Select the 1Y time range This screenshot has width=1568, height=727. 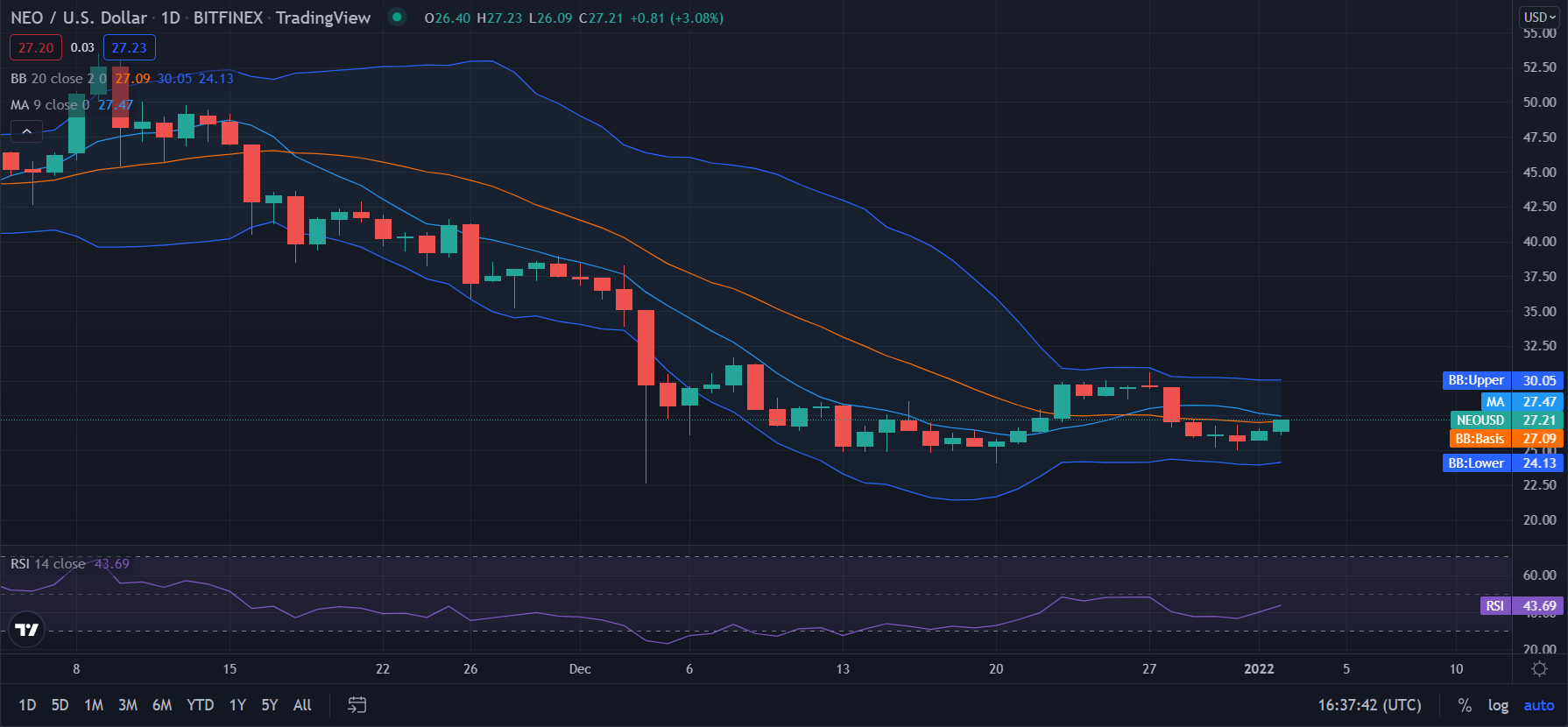[237, 705]
